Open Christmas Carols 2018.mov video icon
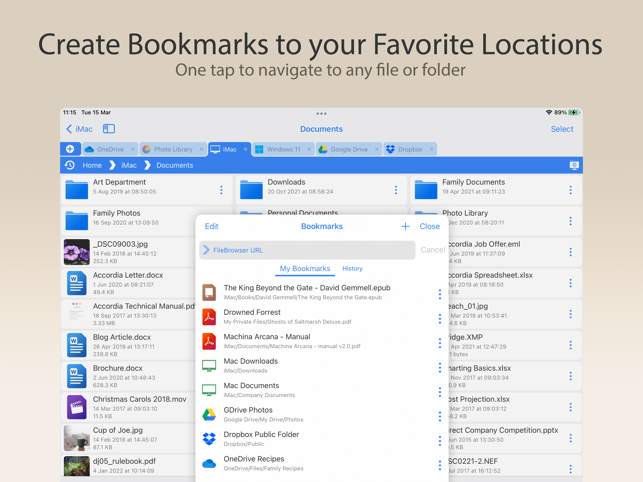Viewport: 643px width, 482px height. [x=77, y=407]
